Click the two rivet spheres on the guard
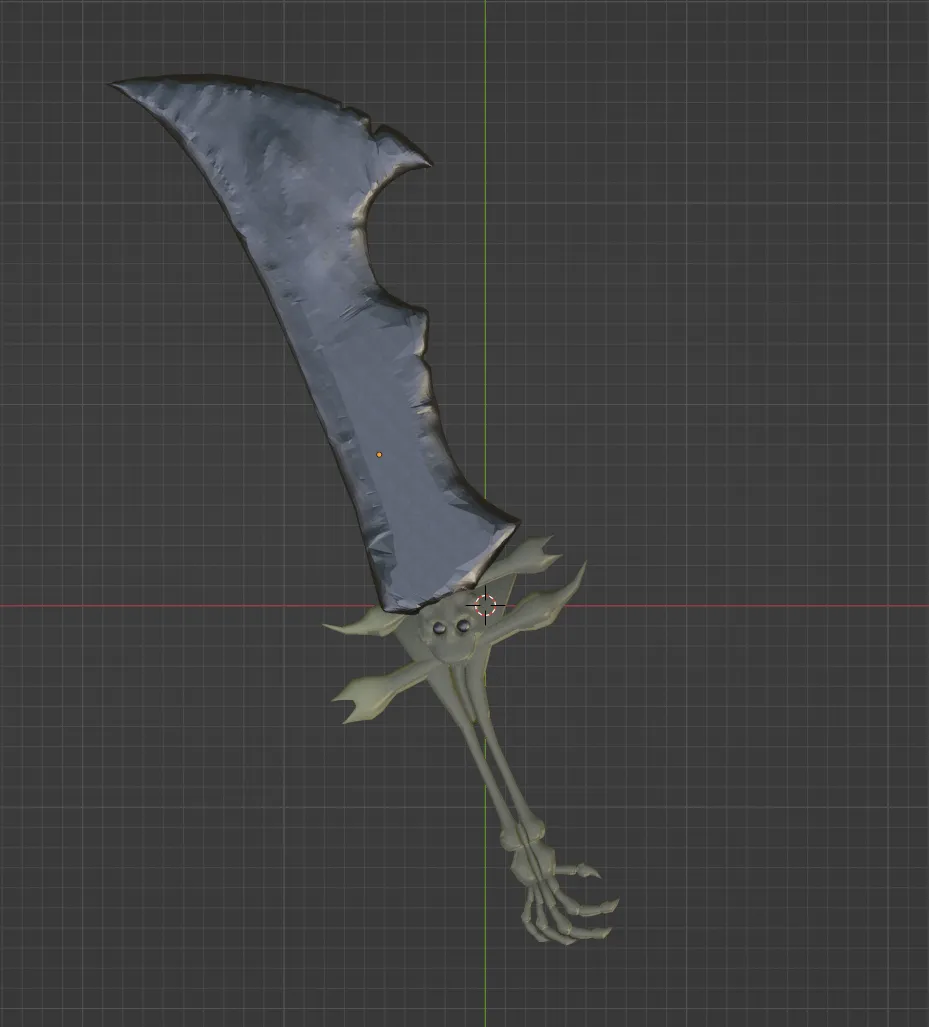Image resolution: width=929 pixels, height=1027 pixels. (x=452, y=625)
